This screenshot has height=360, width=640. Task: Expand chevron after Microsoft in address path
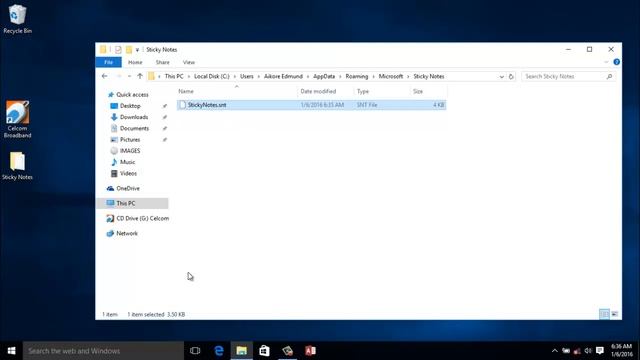[x=408, y=77]
